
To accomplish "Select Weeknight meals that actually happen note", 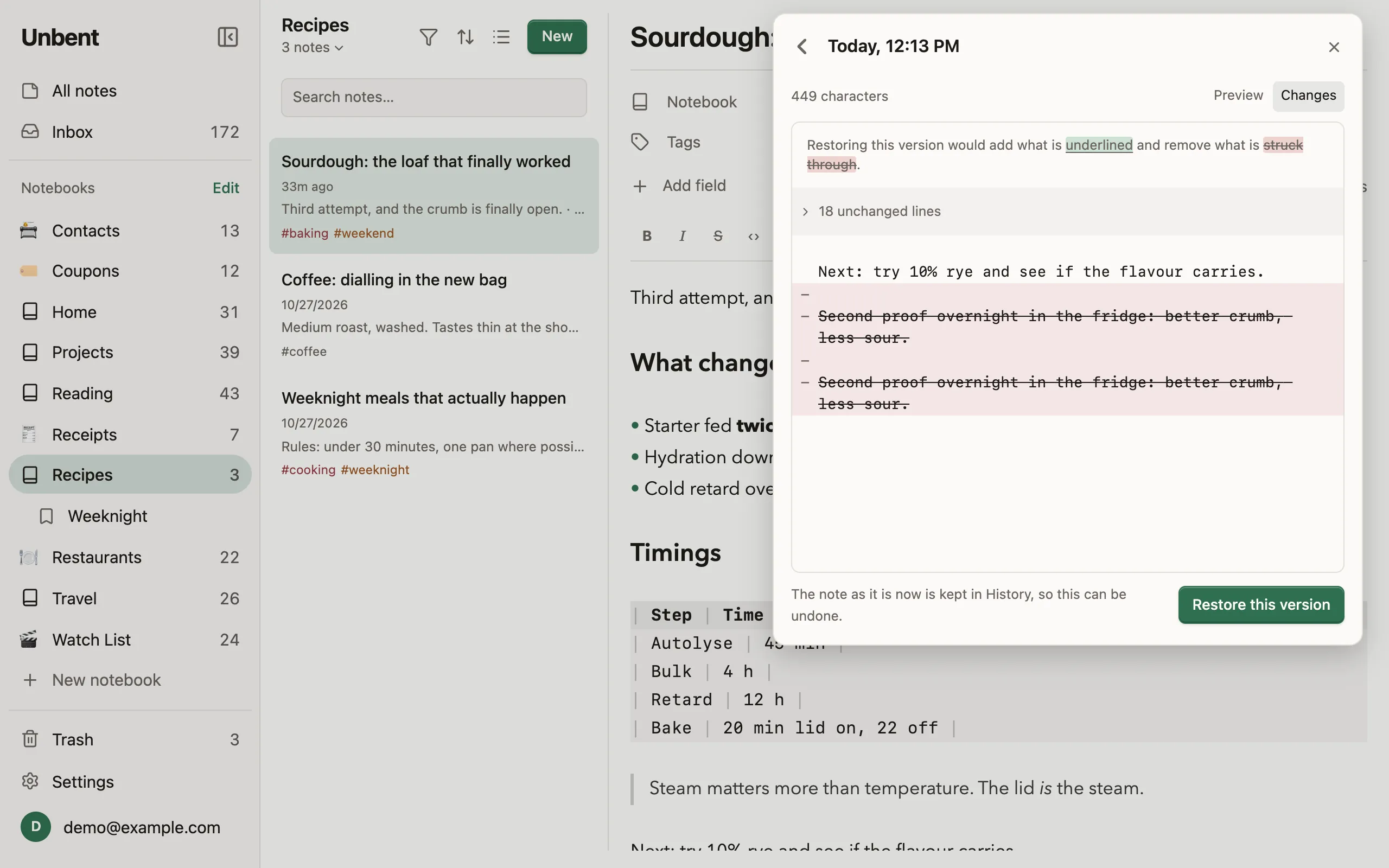I will [434, 432].
